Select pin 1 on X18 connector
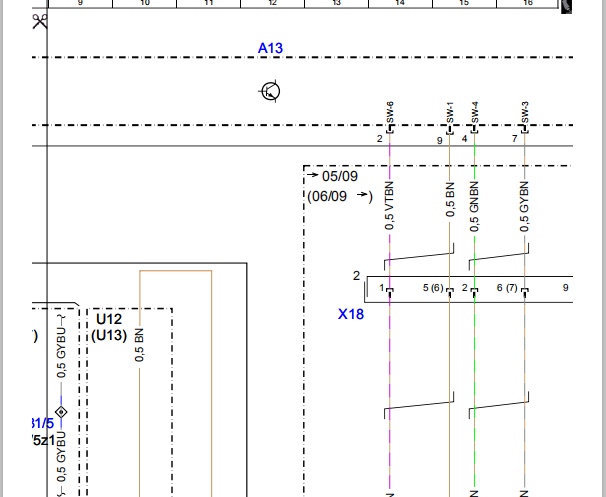The height and width of the screenshot is (497, 606). [x=382, y=288]
